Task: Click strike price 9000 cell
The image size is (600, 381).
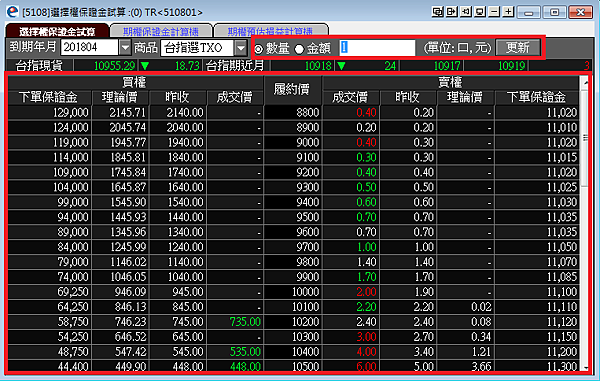Action: pos(292,142)
